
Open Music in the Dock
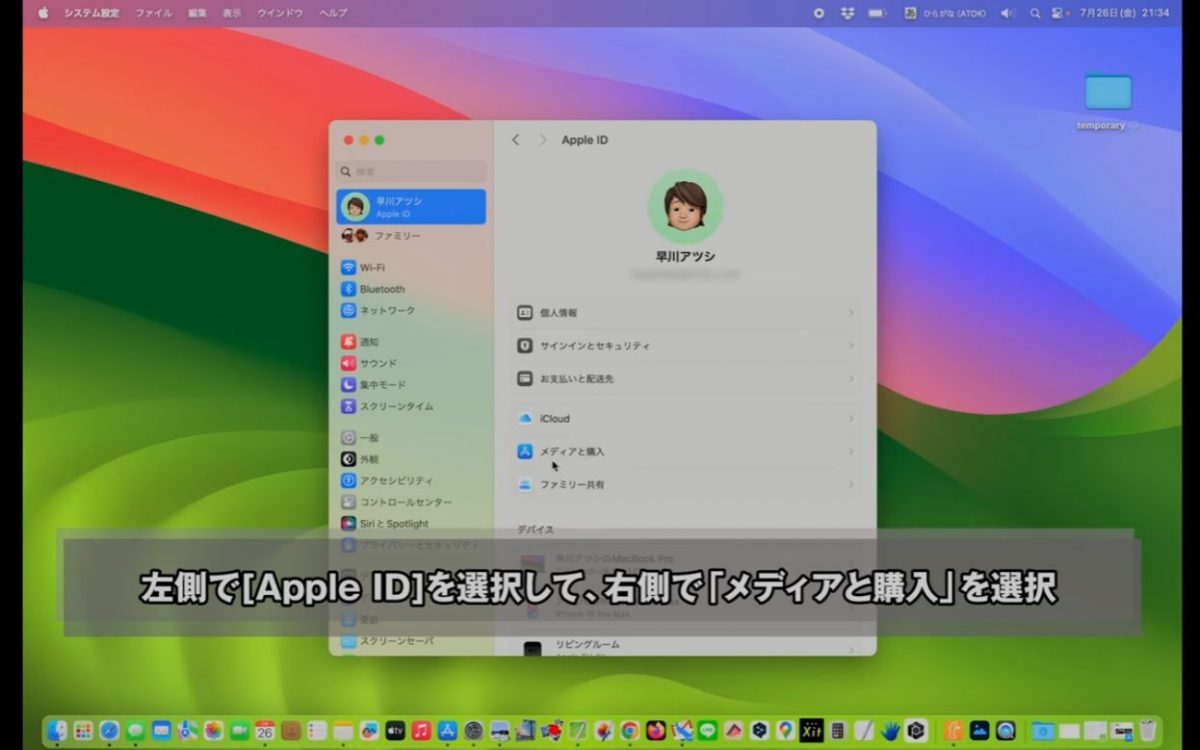pyautogui.click(x=421, y=730)
